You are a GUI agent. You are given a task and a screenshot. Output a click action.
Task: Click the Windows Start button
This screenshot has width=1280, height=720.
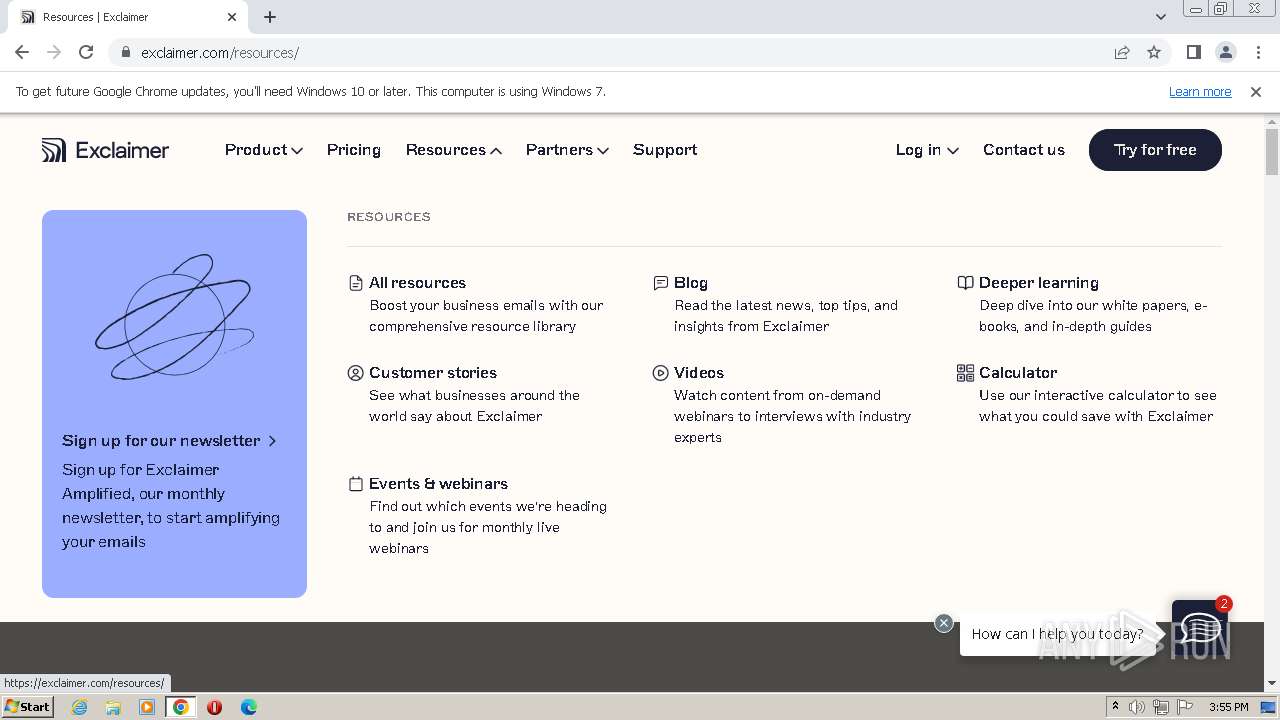(27, 707)
